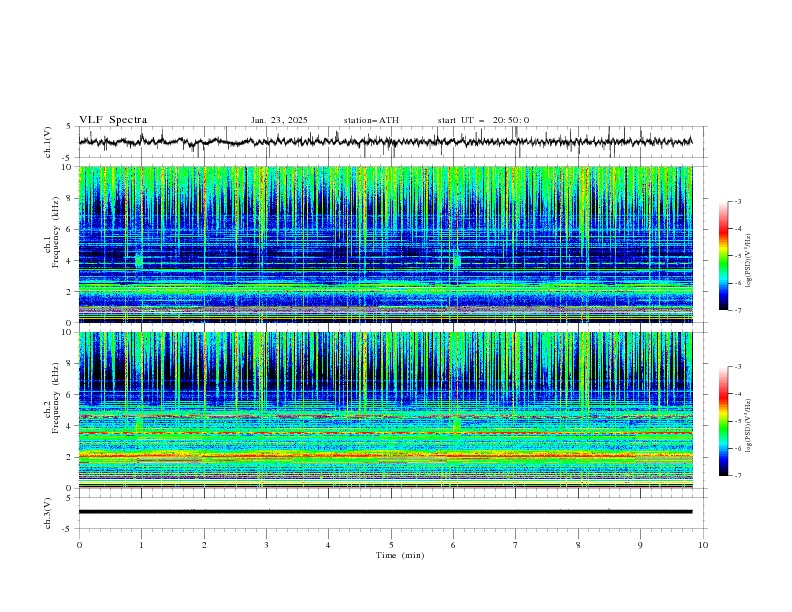Click time axis tick label "5"
792x612 pixels.
391,545
